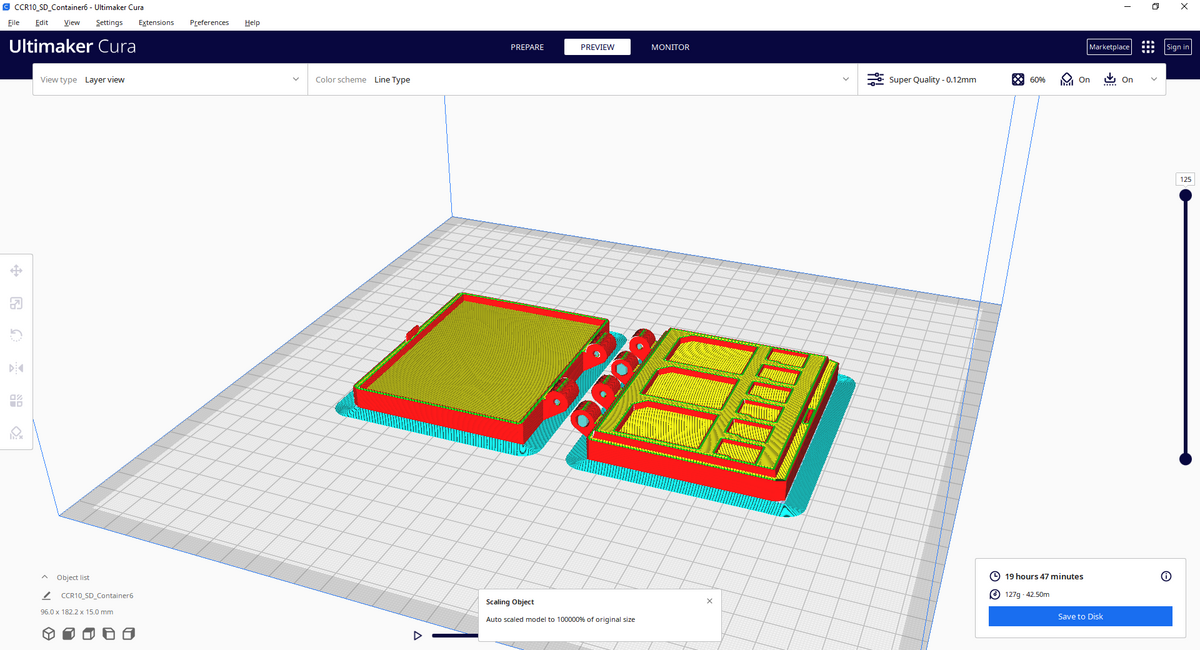Collapse the Object list

(45, 577)
